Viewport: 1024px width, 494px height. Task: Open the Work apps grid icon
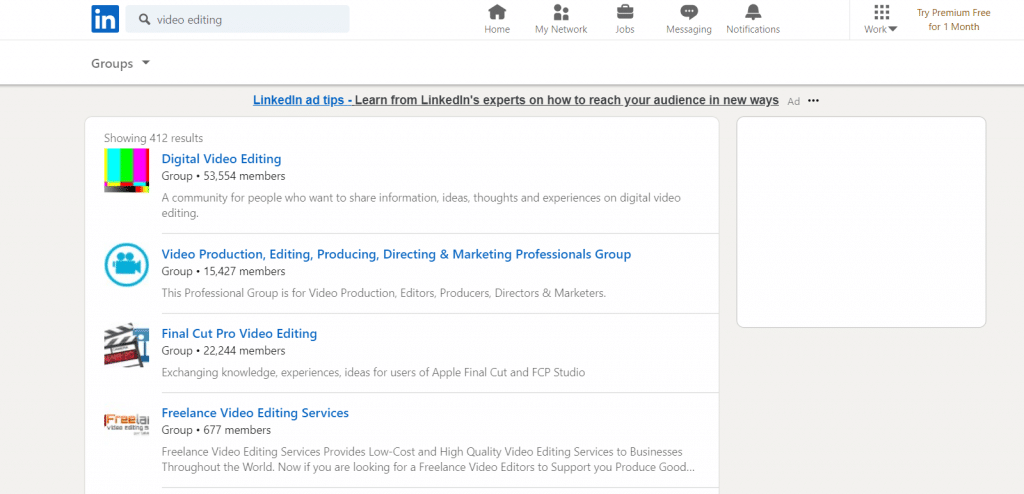click(x=882, y=12)
